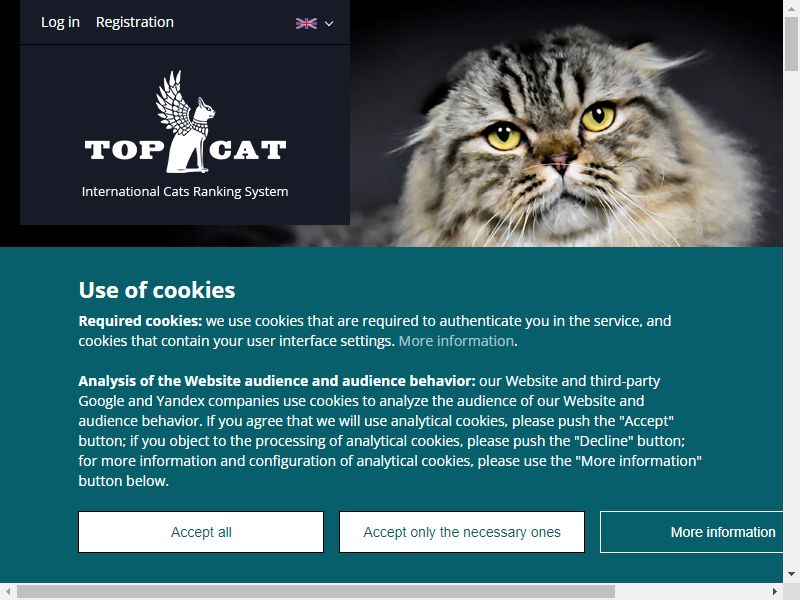Viewport: 800px width, 600px height.
Task: Click the horizontal scrollbar right arrow
Action: [774, 591]
